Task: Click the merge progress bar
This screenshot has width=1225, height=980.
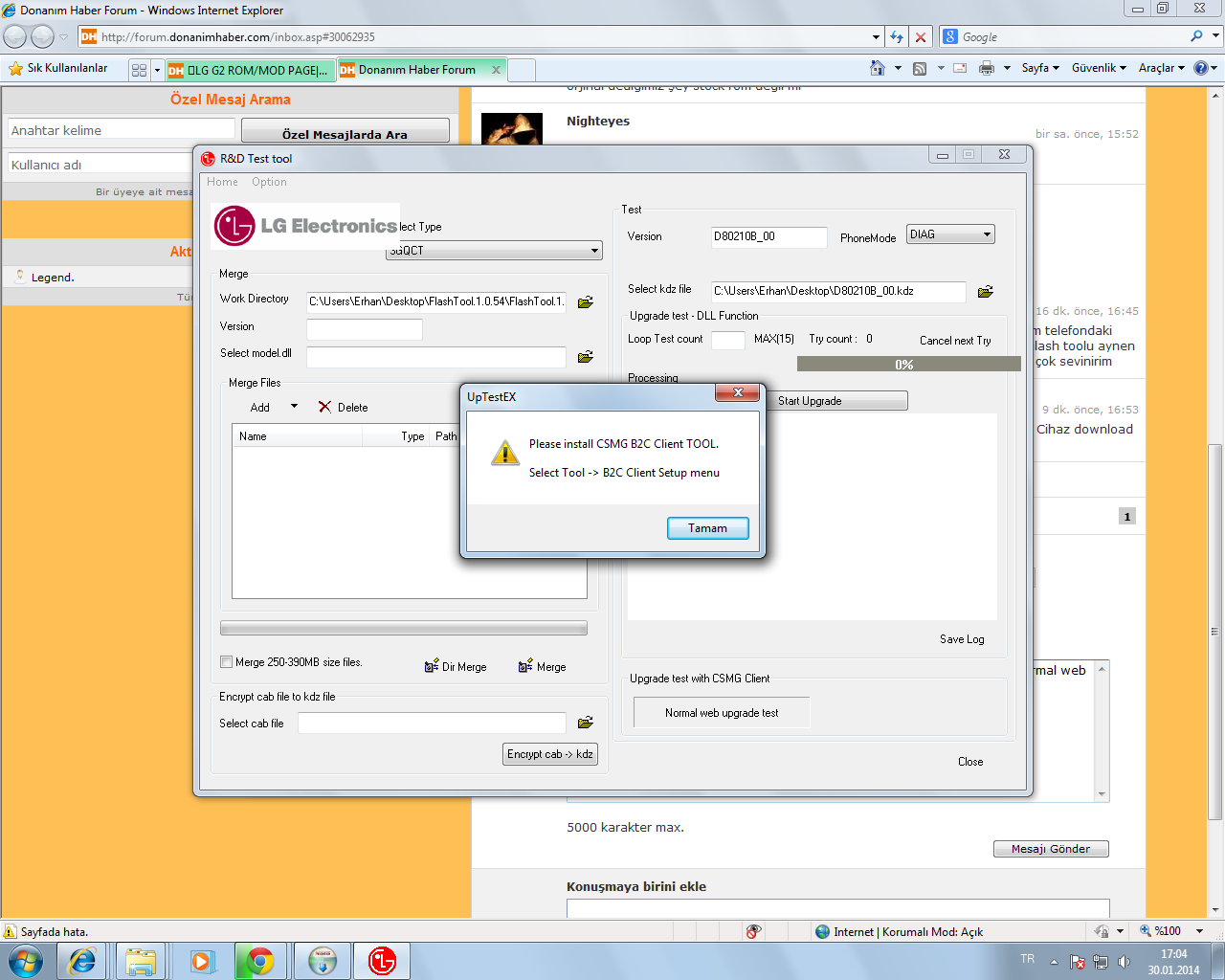Action: click(404, 628)
